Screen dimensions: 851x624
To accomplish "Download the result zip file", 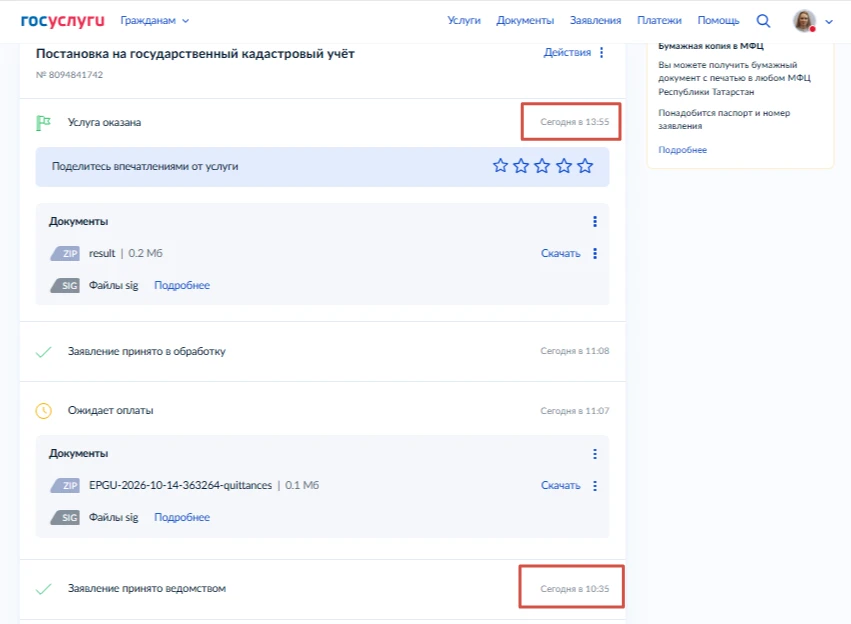I will (561, 253).
